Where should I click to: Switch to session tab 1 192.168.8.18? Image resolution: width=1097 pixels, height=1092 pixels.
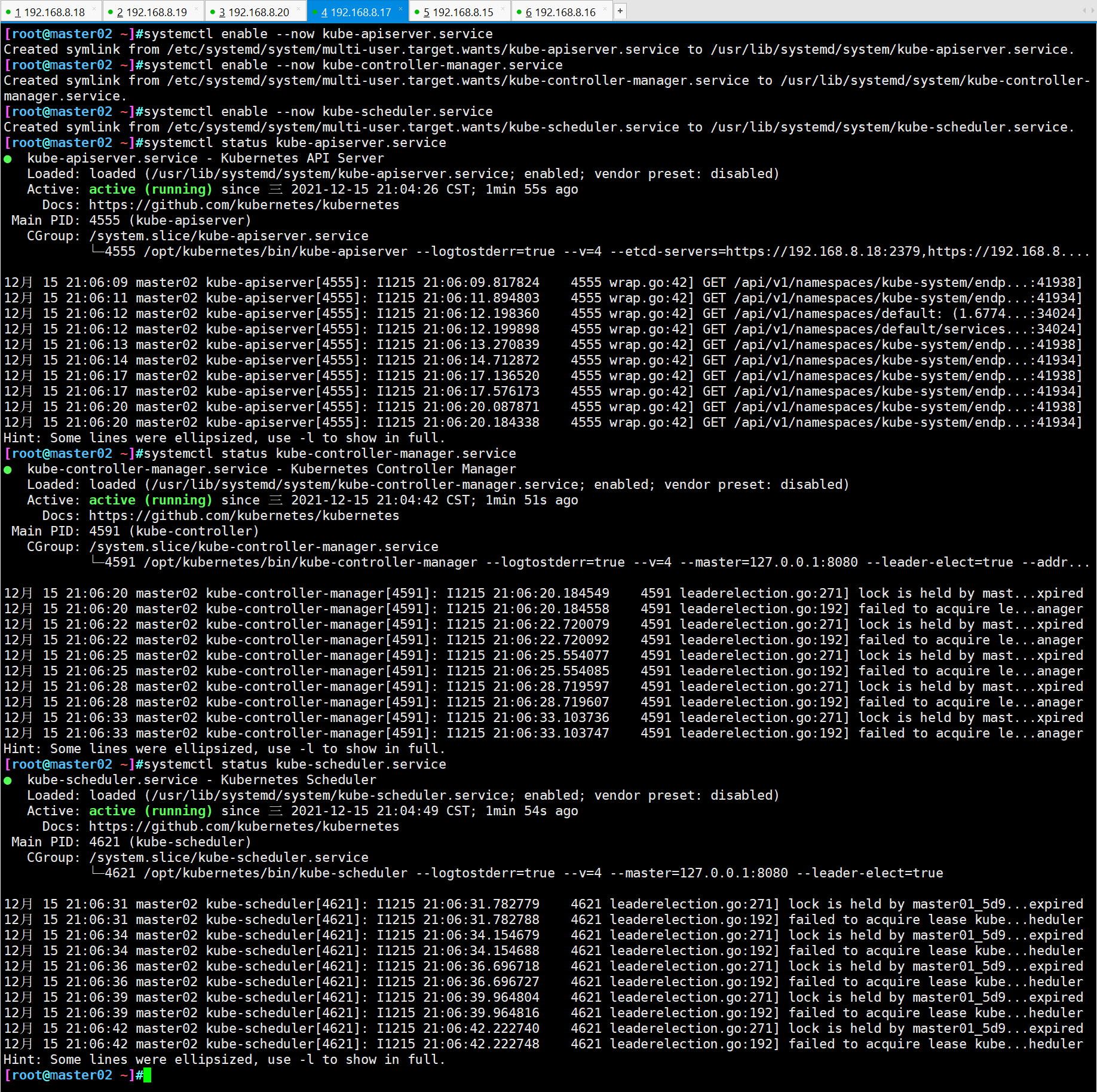coord(50,12)
